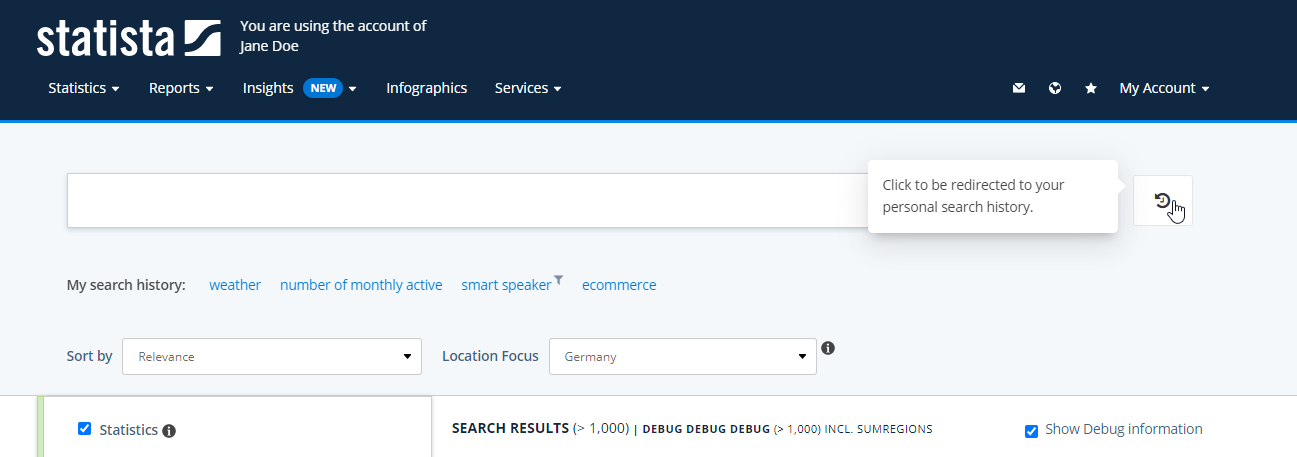This screenshot has height=457, width=1297.
Task: Click into the main search field
Action: pyautogui.click(x=467, y=200)
